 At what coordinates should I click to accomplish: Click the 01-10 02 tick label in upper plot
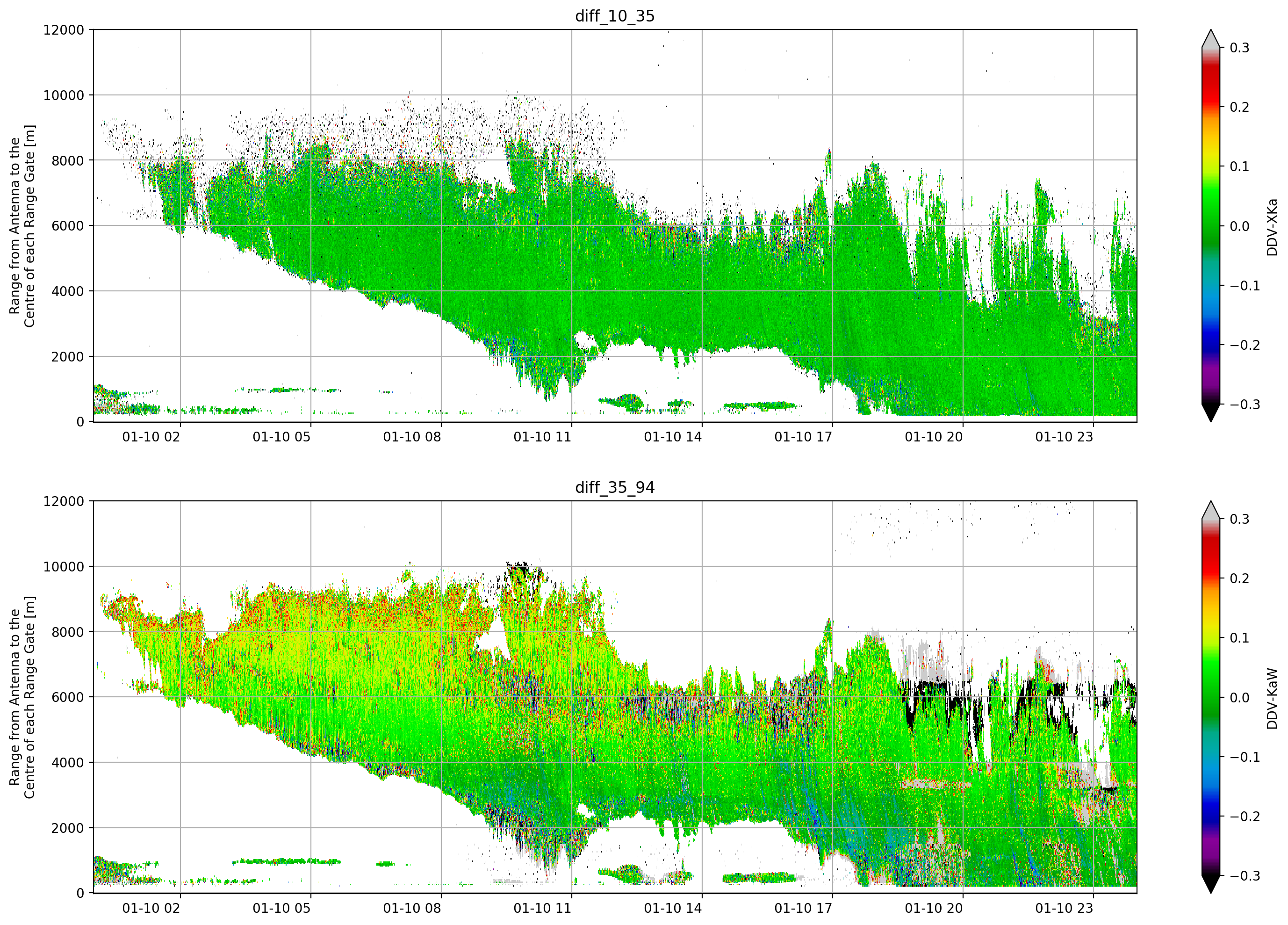151,437
